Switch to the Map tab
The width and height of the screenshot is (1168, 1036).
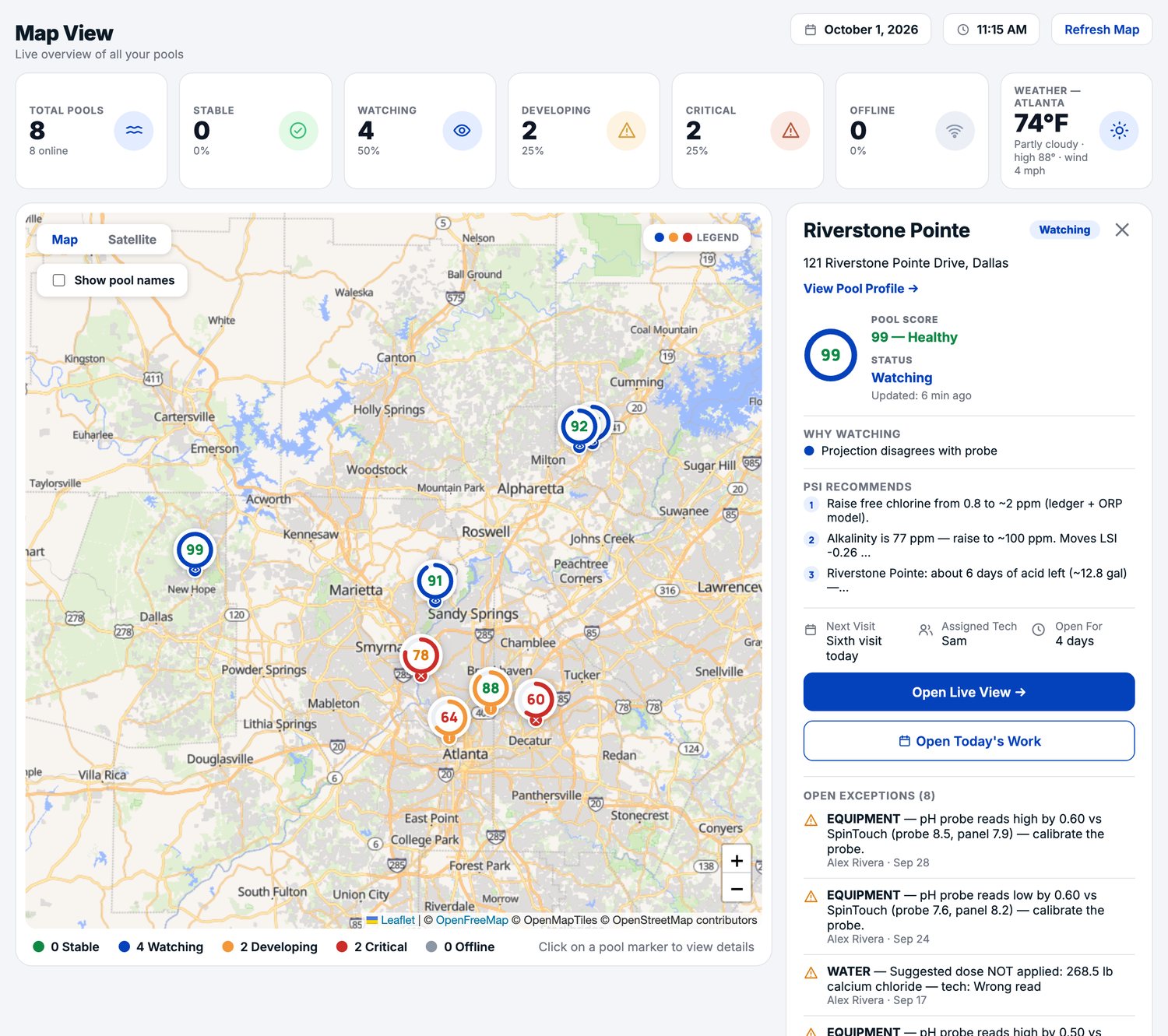(x=65, y=240)
